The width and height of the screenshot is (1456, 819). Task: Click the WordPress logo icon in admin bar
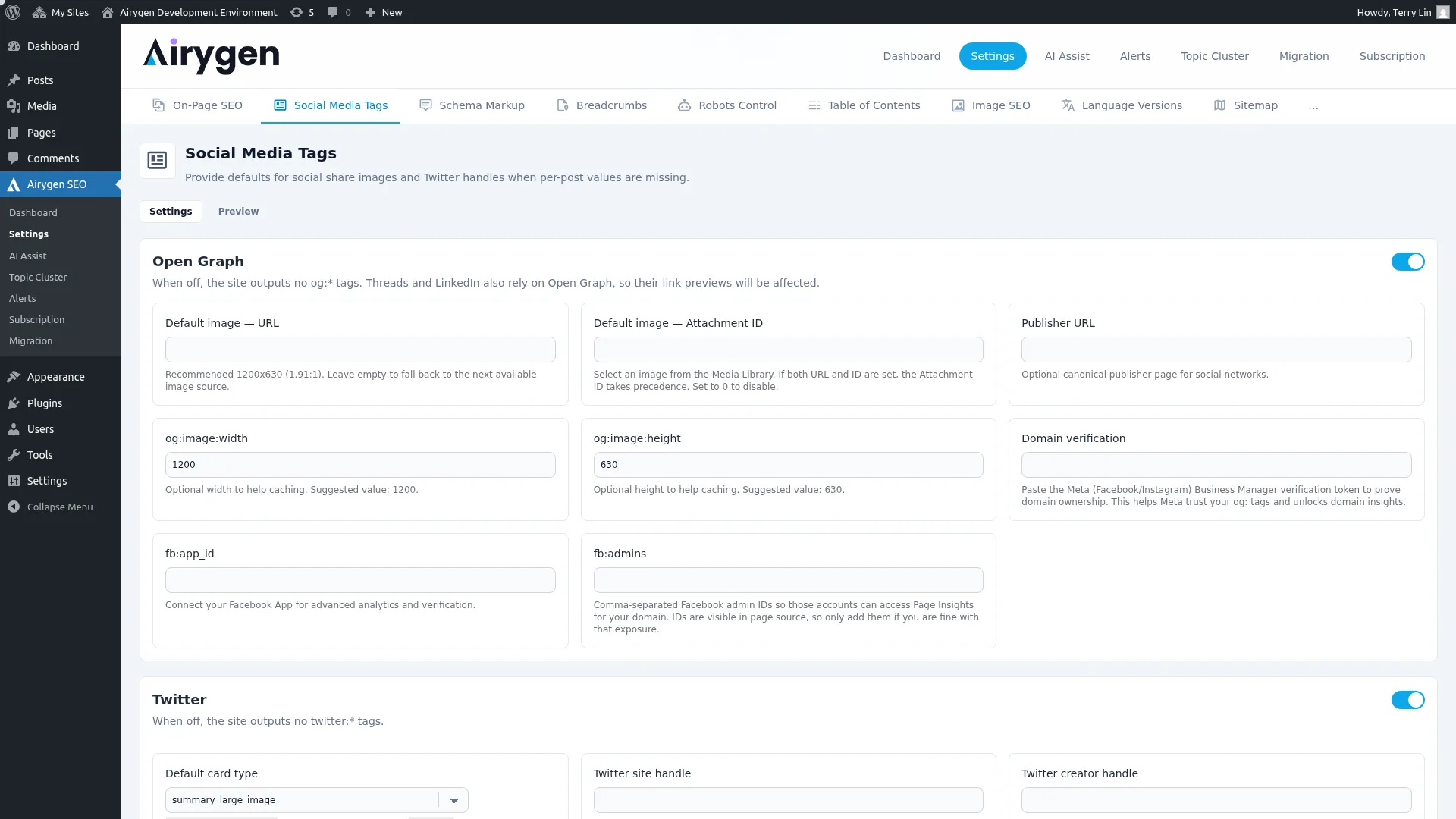pyautogui.click(x=13, y=12)
